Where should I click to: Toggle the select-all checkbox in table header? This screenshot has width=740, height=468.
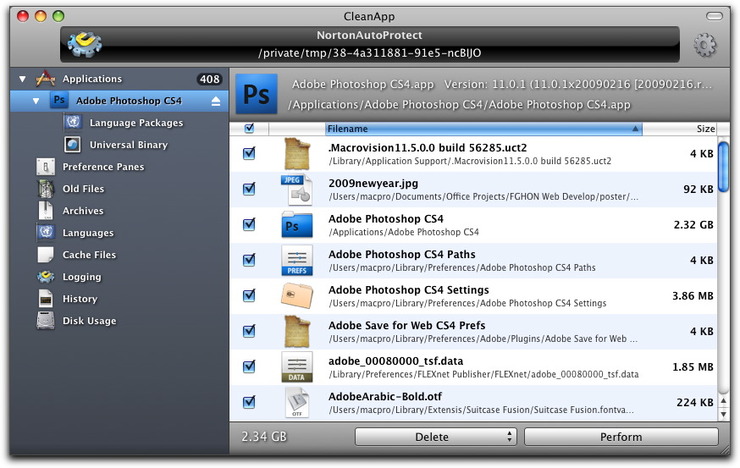point(249,129)
